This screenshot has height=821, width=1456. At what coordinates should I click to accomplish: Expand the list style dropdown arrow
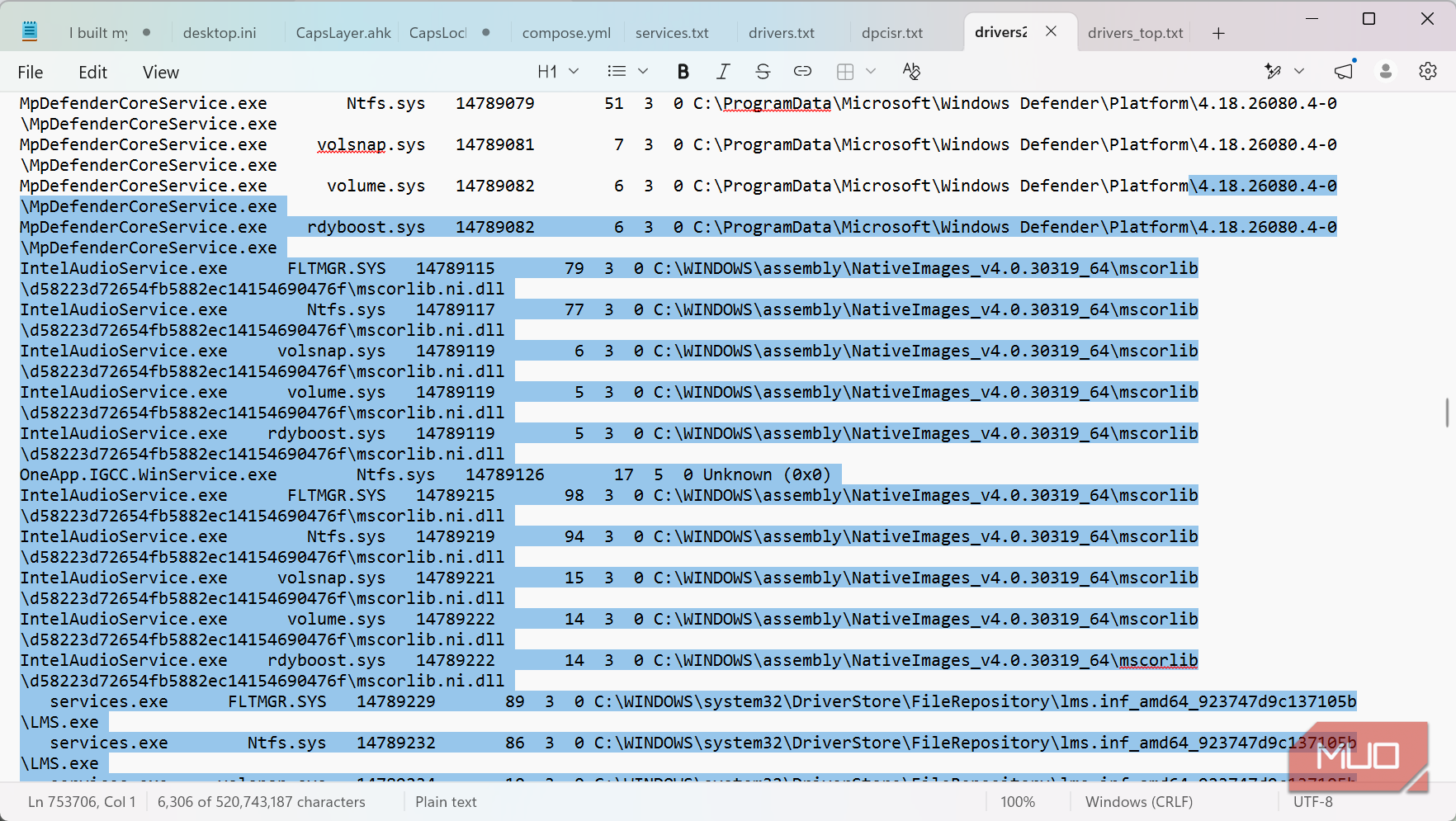pos(643,72)
